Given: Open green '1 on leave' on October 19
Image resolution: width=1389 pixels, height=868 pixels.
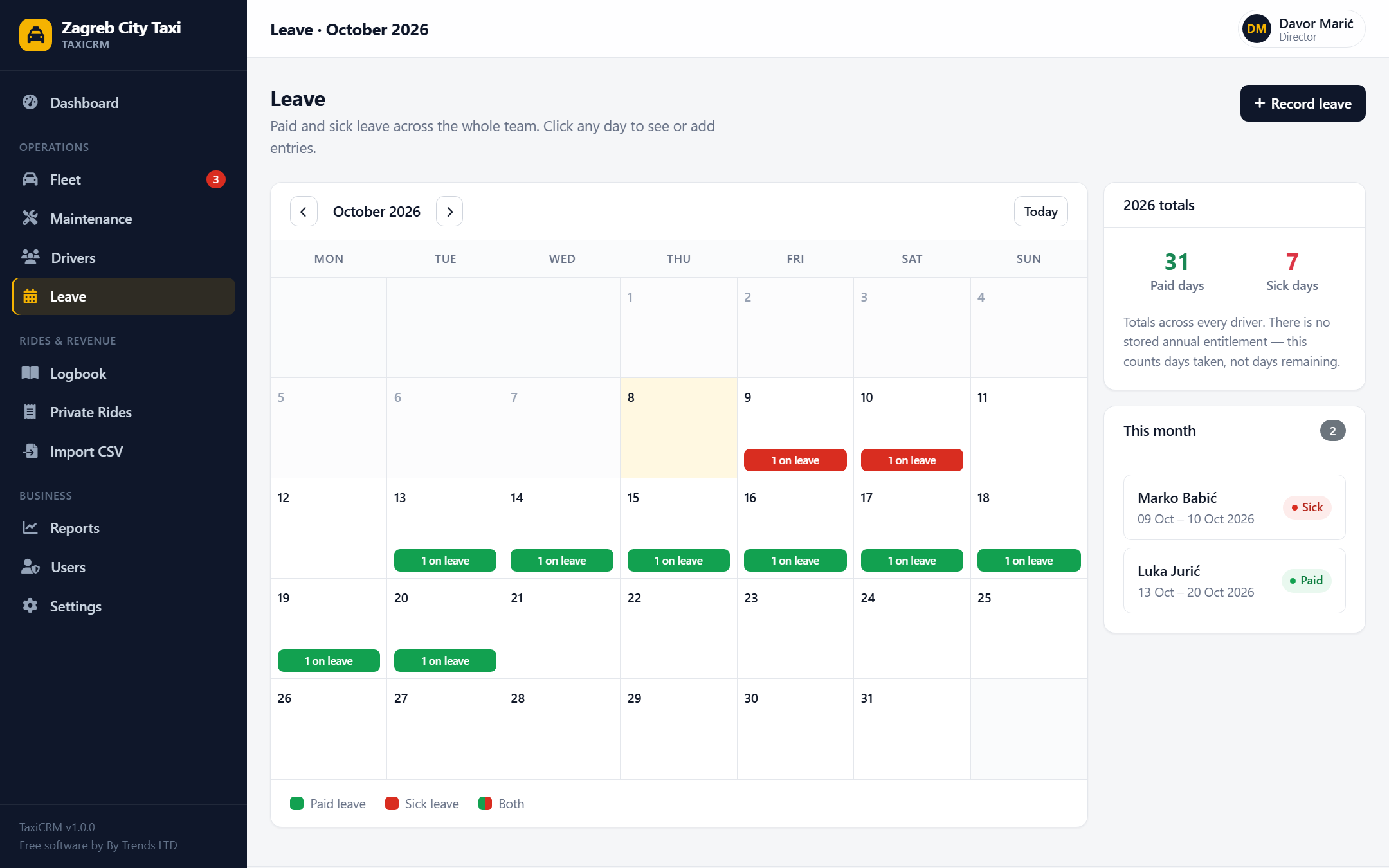Looking at the screenshot, I should (329, 661).
